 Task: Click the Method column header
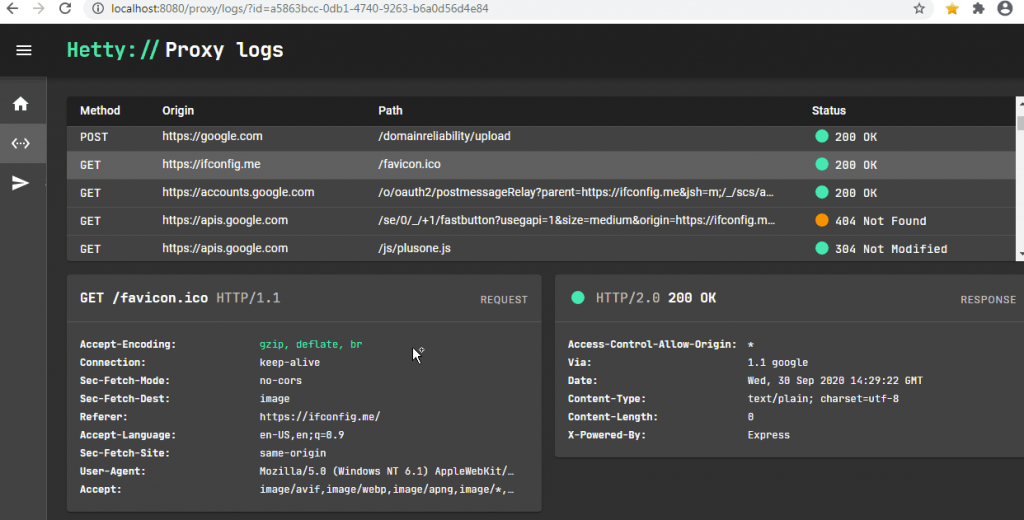pos(100,110)
